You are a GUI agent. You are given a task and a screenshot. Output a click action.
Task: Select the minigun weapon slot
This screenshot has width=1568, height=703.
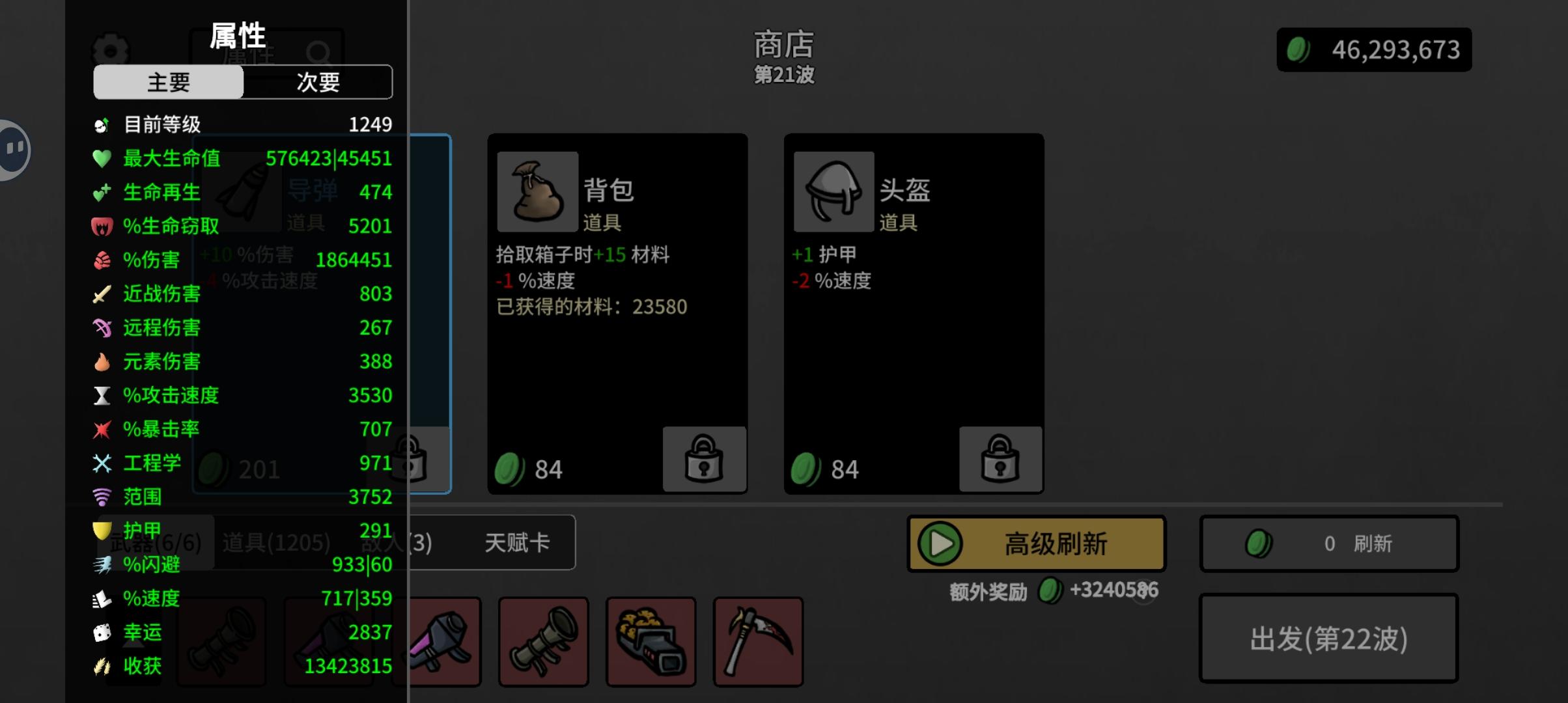(x=651, y=642)
